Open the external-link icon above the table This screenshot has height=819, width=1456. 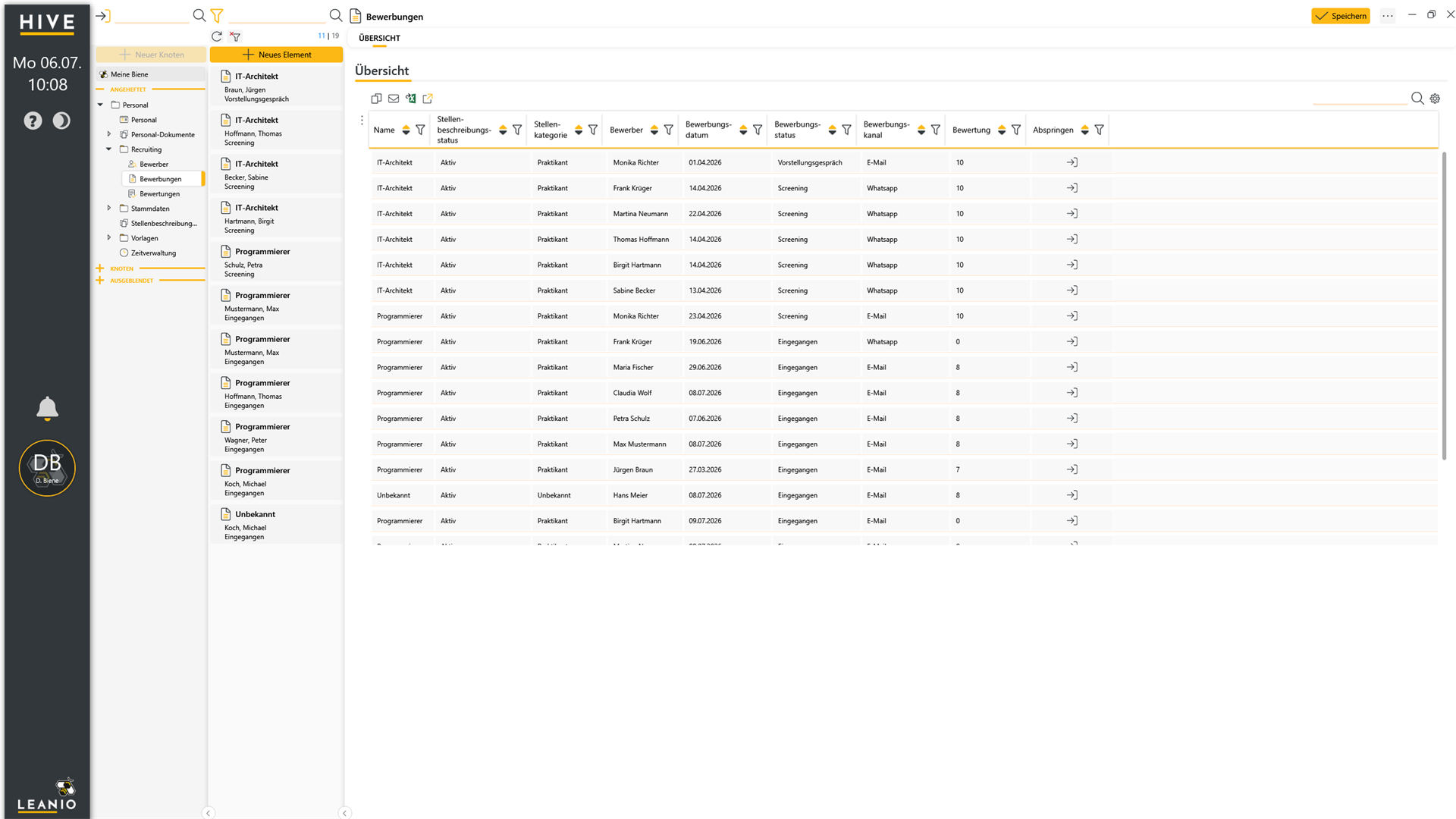coord(428,99)
